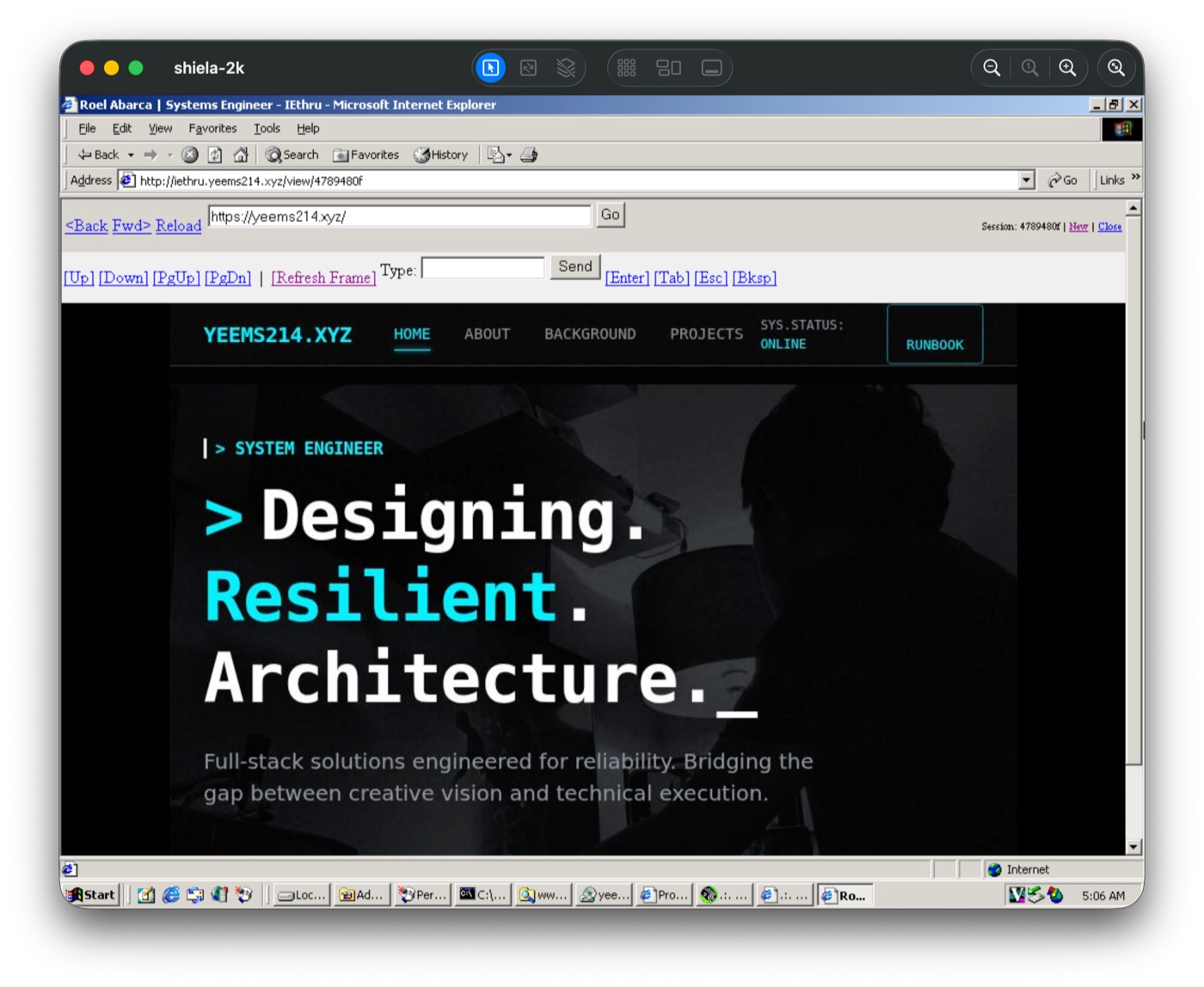Click the [Refresh Frame] link

[x=323, y=278]
